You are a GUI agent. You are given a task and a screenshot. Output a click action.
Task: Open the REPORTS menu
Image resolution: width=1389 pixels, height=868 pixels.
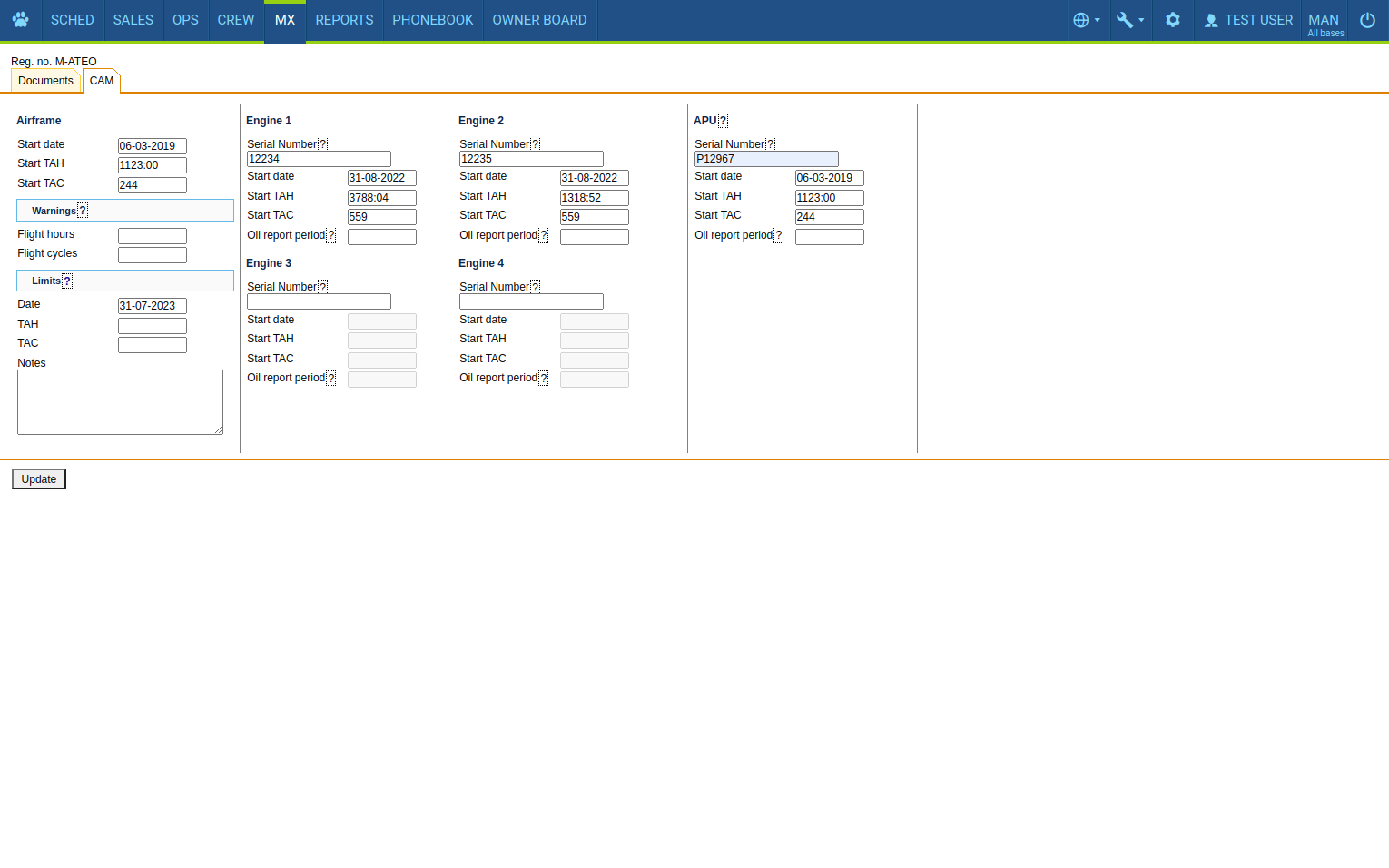(x=344, y=20)
